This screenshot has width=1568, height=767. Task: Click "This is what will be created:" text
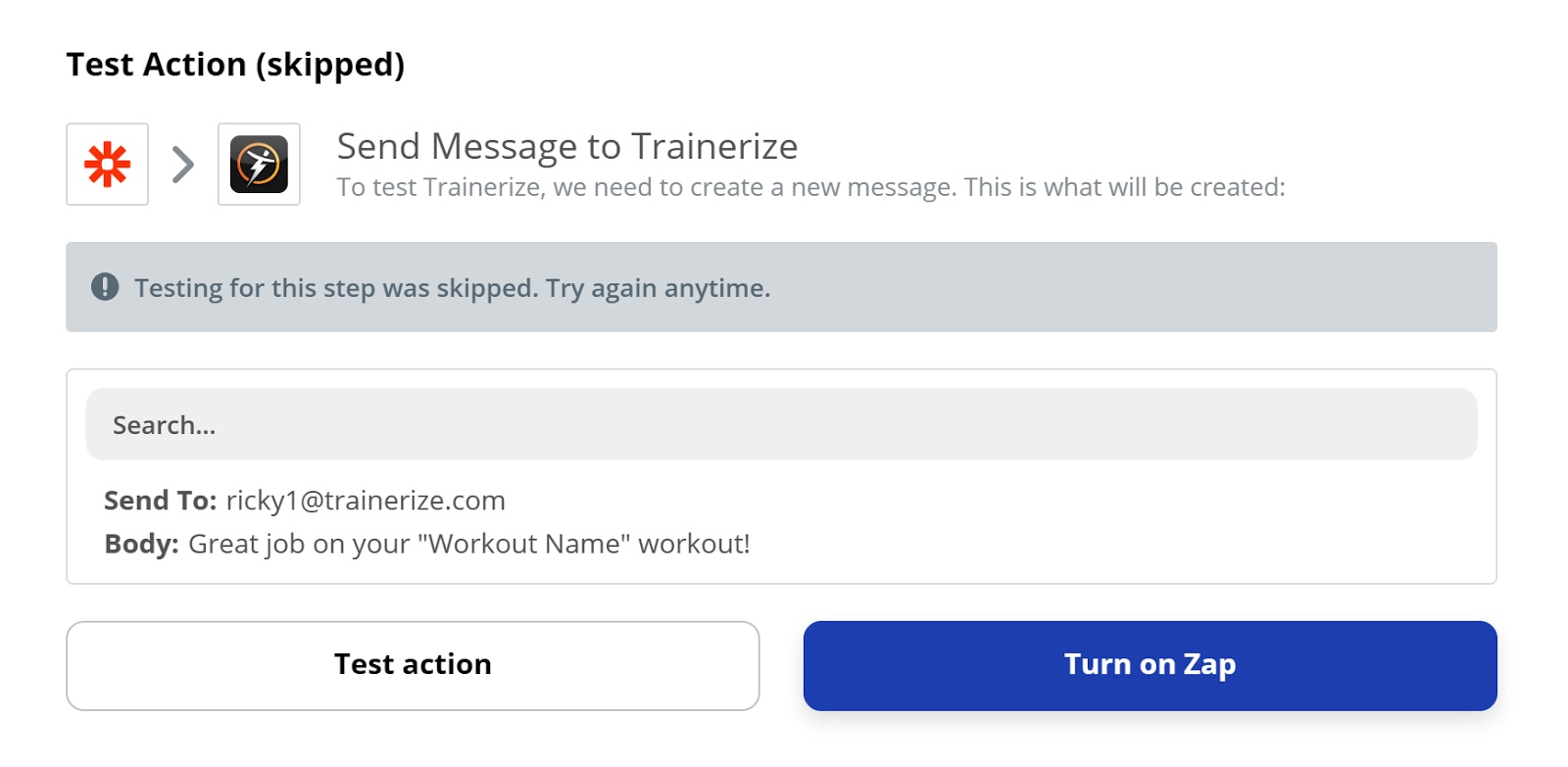point(1124,187)
